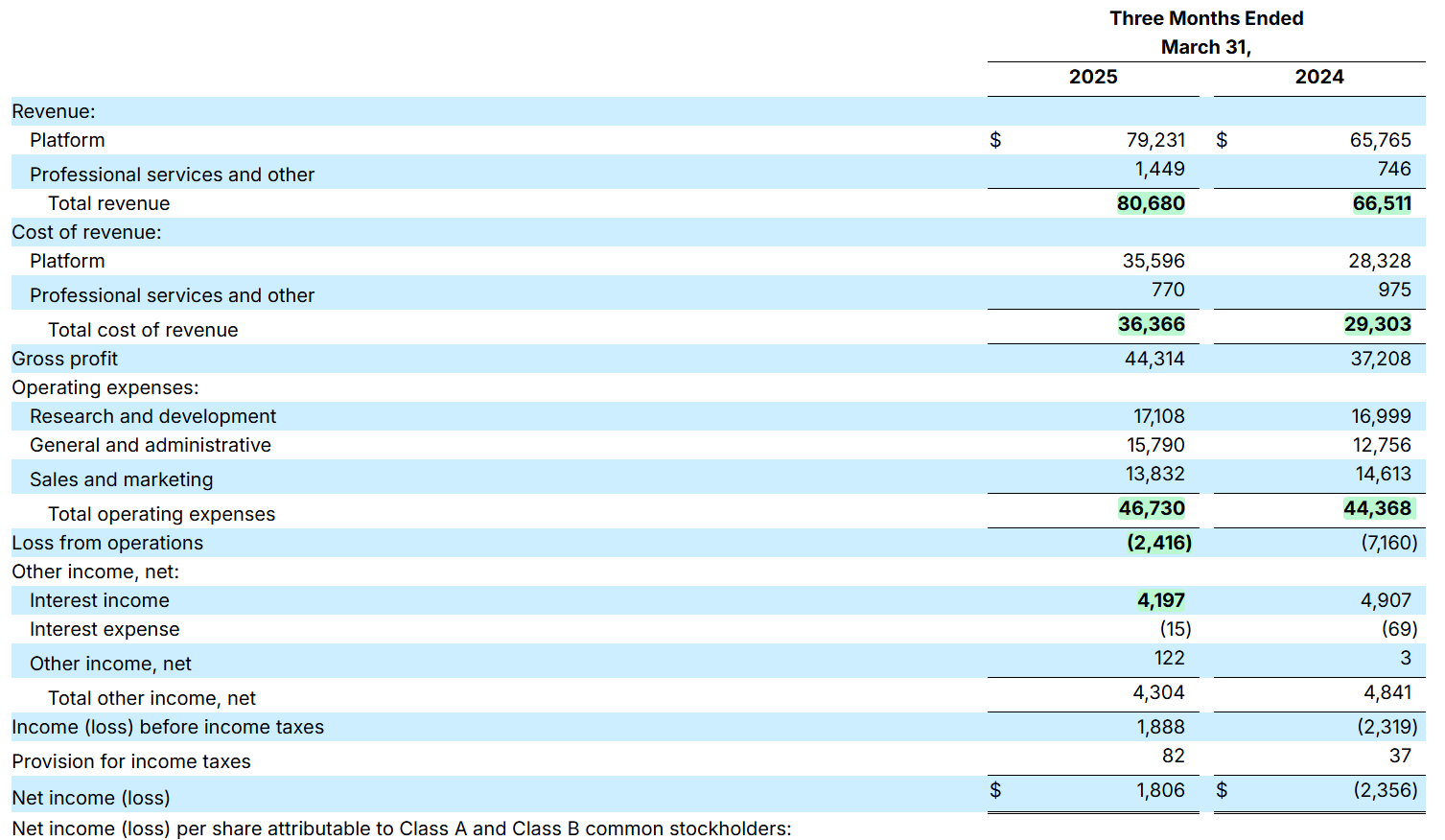
Task: Click the R&D expense value 17,108
Action: tap(1159, 416)
